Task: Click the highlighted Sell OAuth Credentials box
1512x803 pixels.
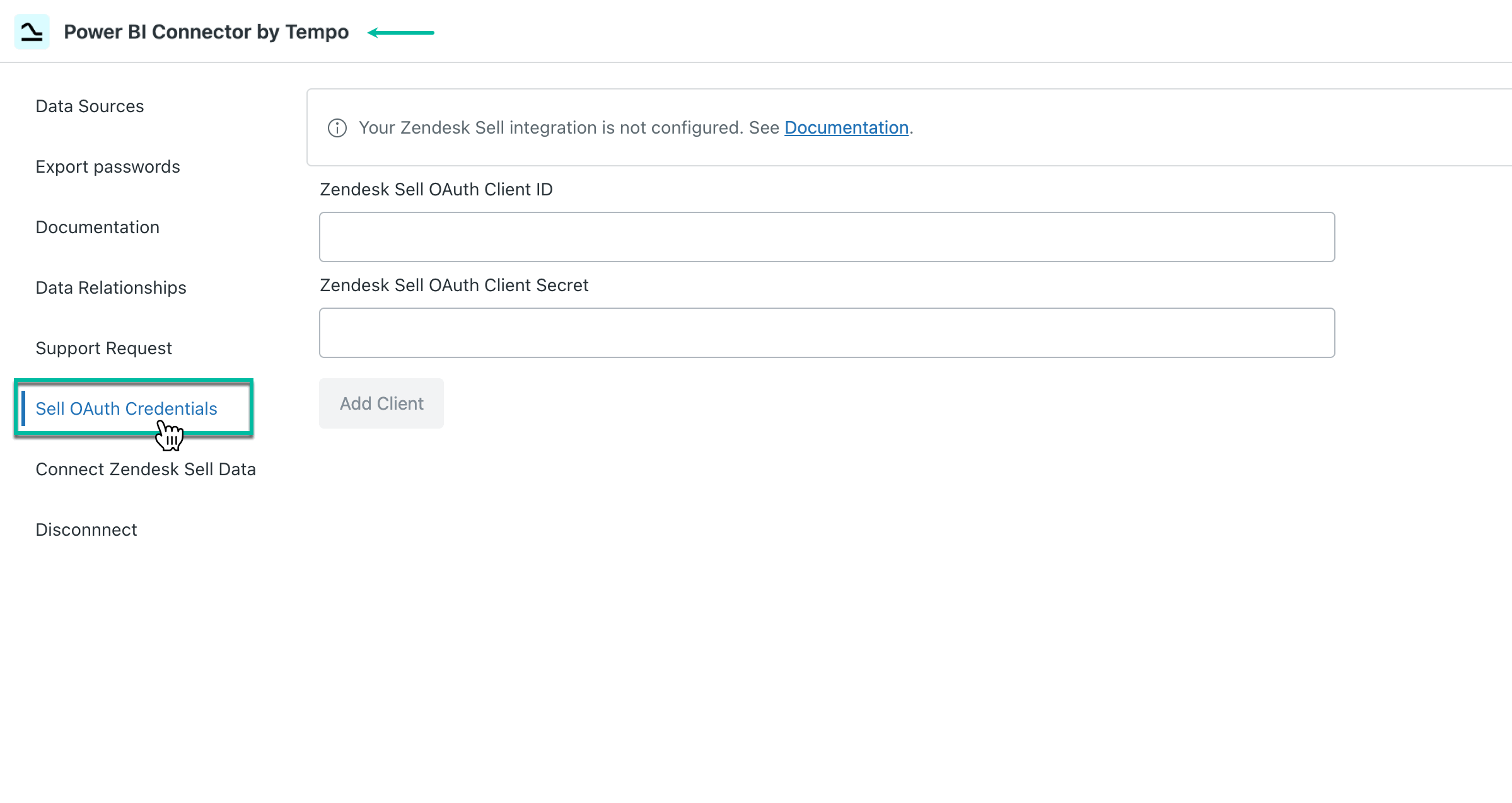Action: click(x=134, y=408)
